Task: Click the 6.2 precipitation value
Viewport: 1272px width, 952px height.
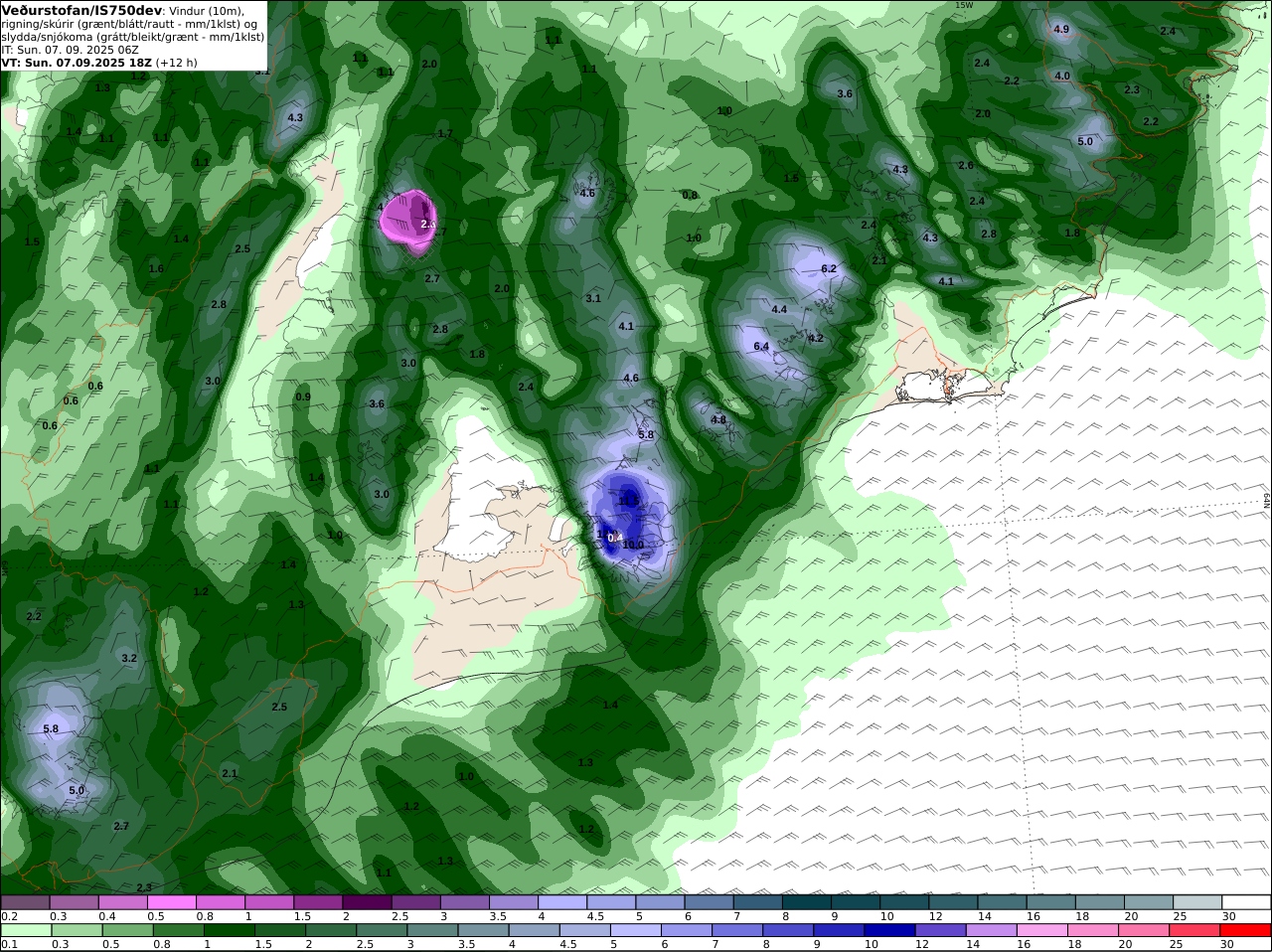Action: coord(829,269)
